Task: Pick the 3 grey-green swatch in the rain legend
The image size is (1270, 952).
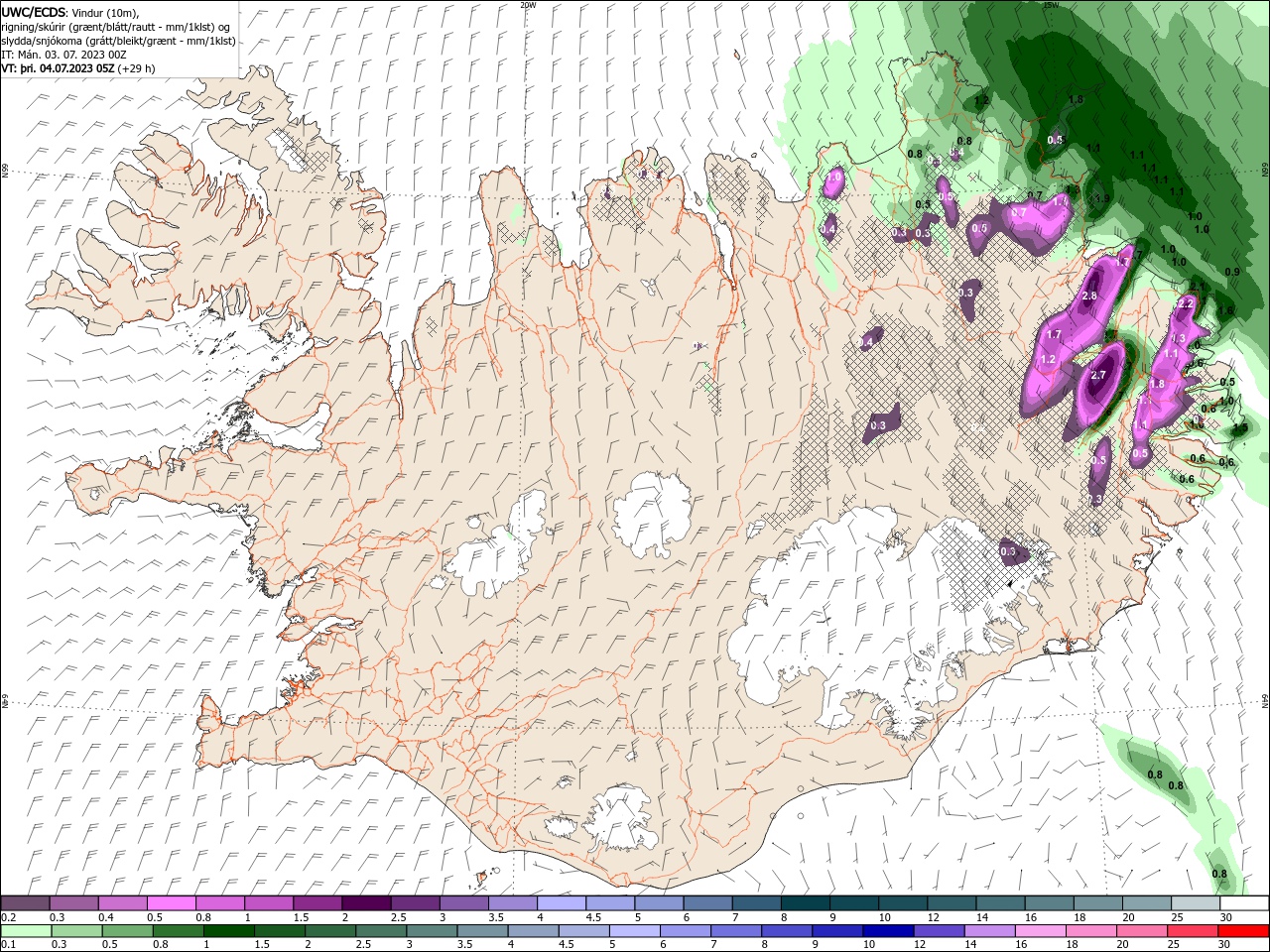Action: coord(432,931)
